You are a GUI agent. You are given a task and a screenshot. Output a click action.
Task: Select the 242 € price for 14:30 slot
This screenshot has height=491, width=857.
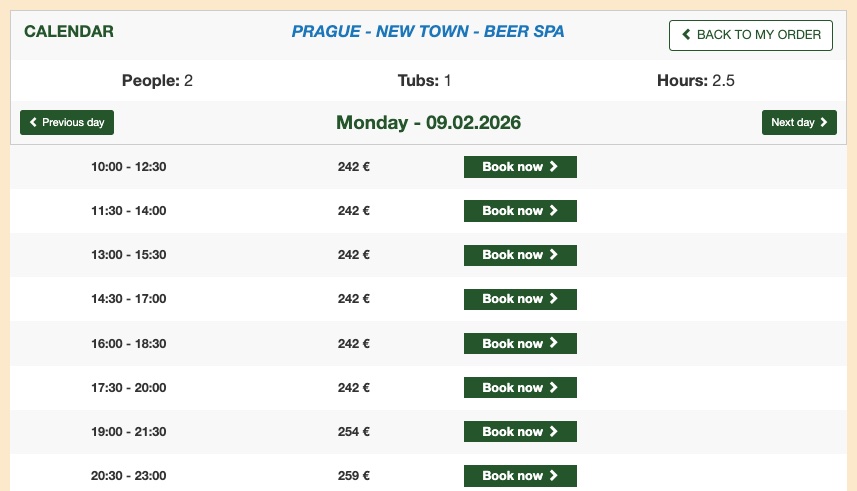(x=354, y=299)
